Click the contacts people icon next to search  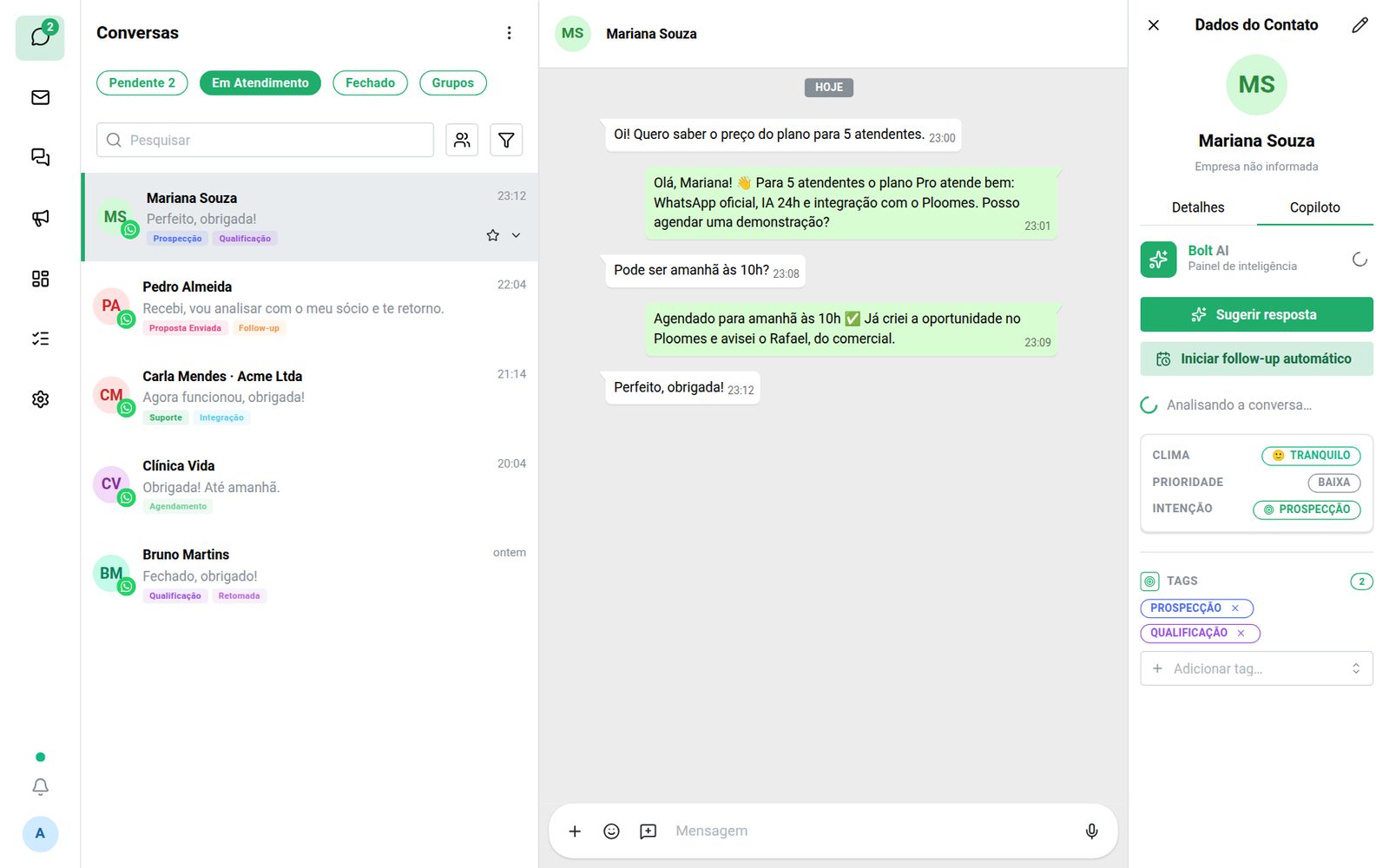point(462,140)
